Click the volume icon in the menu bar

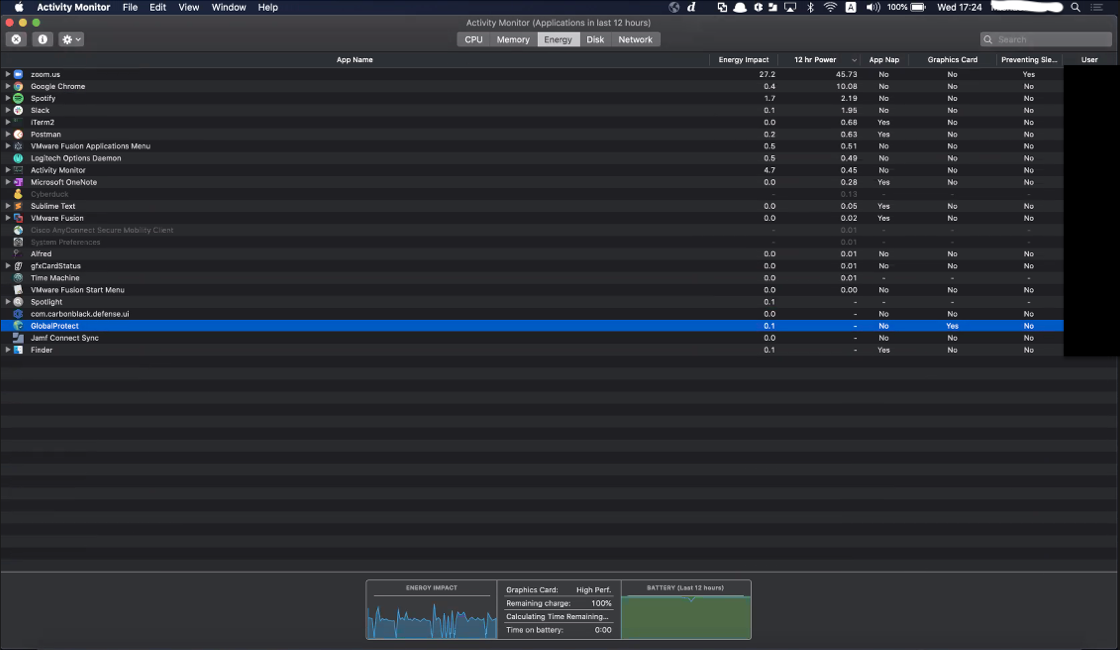click(x=875, y=7)
